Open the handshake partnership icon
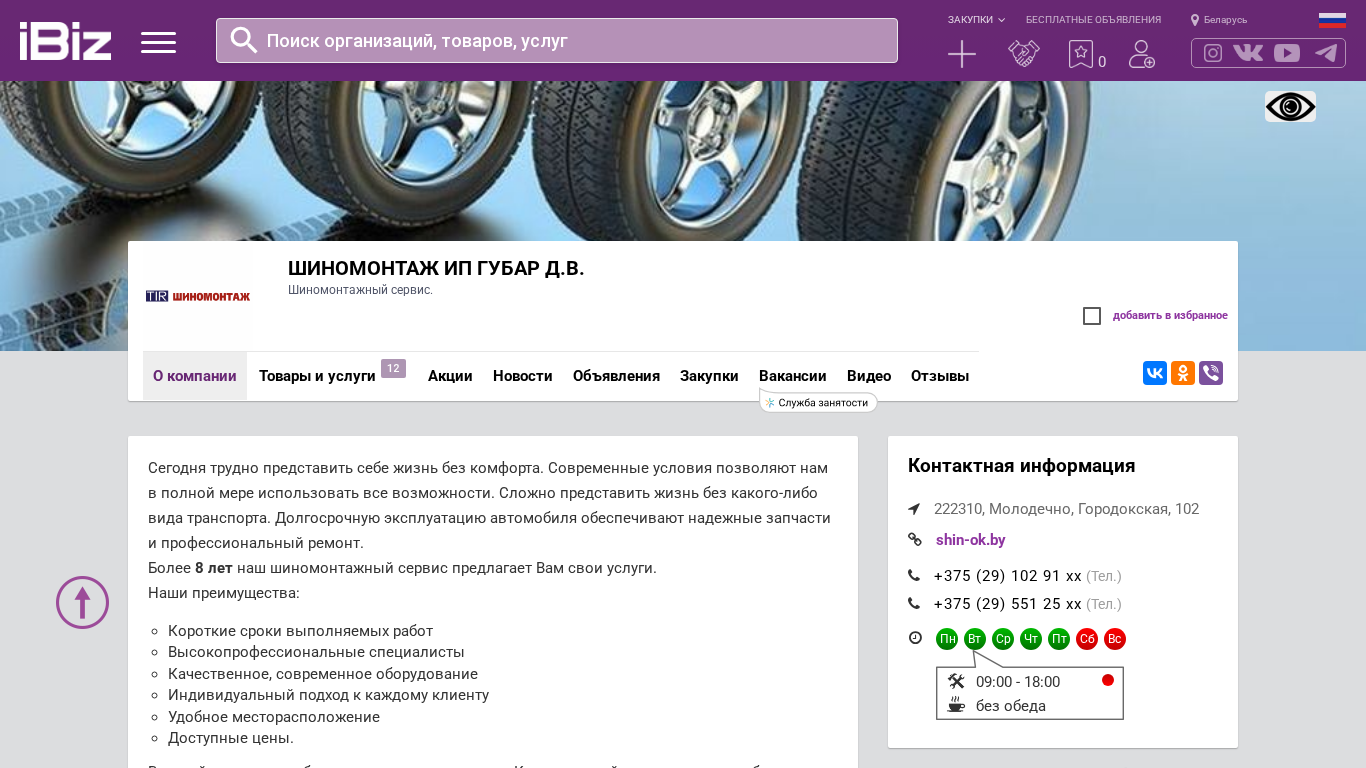This screenshot has width=1366, height=768. click(1024, 54)
